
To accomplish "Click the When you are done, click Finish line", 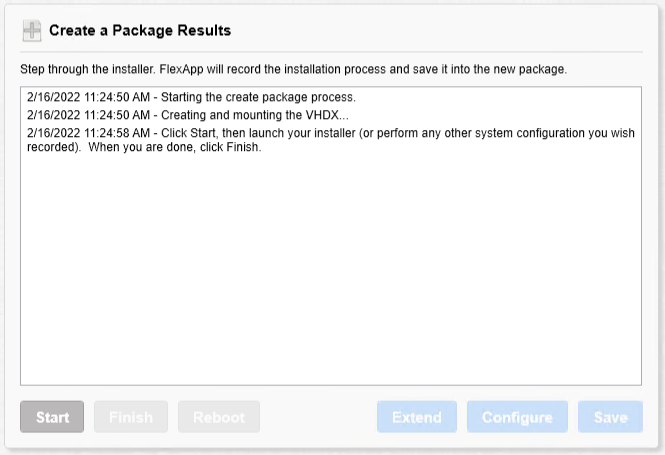I will [175, 147].
